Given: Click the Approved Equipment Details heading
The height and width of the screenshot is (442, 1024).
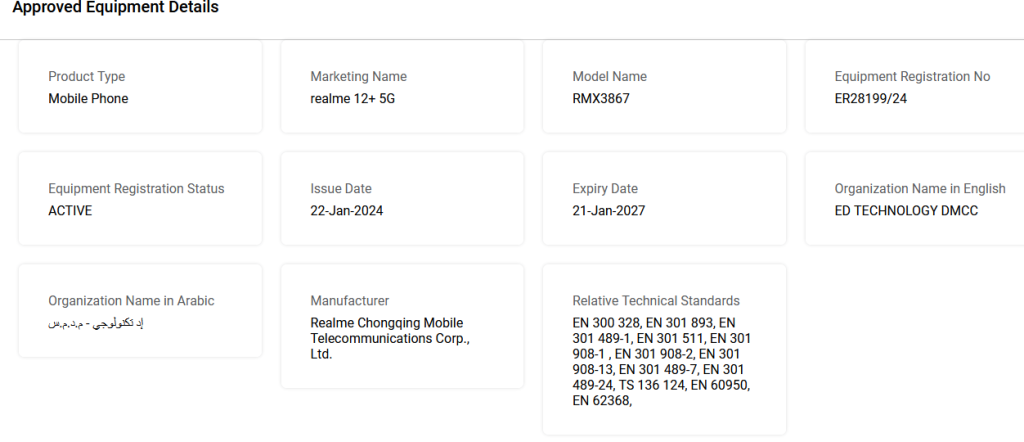Looking at the screenshot, I should (115, 8).
